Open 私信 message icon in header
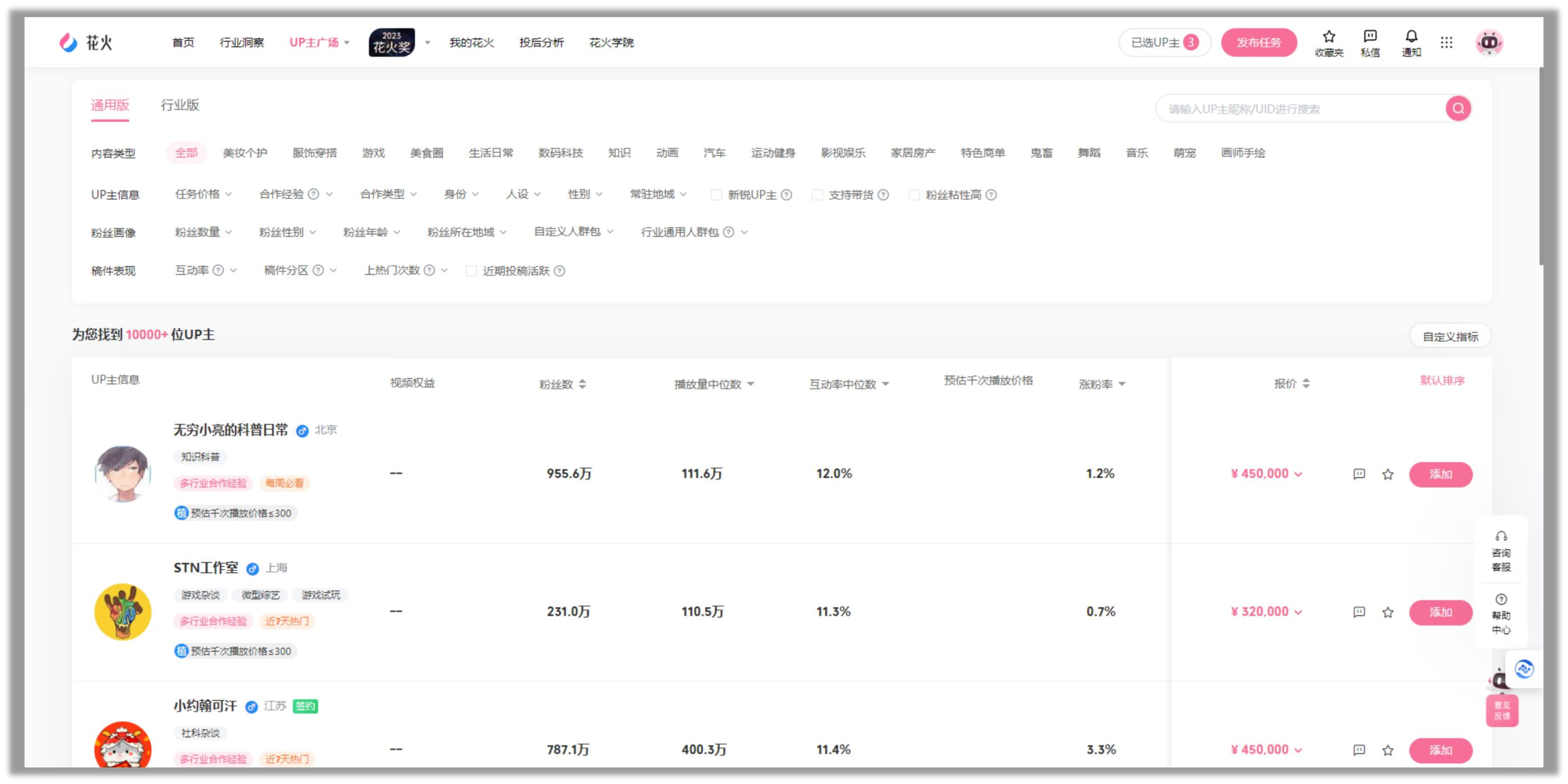1568x784 pixels. click(1370, 36)
